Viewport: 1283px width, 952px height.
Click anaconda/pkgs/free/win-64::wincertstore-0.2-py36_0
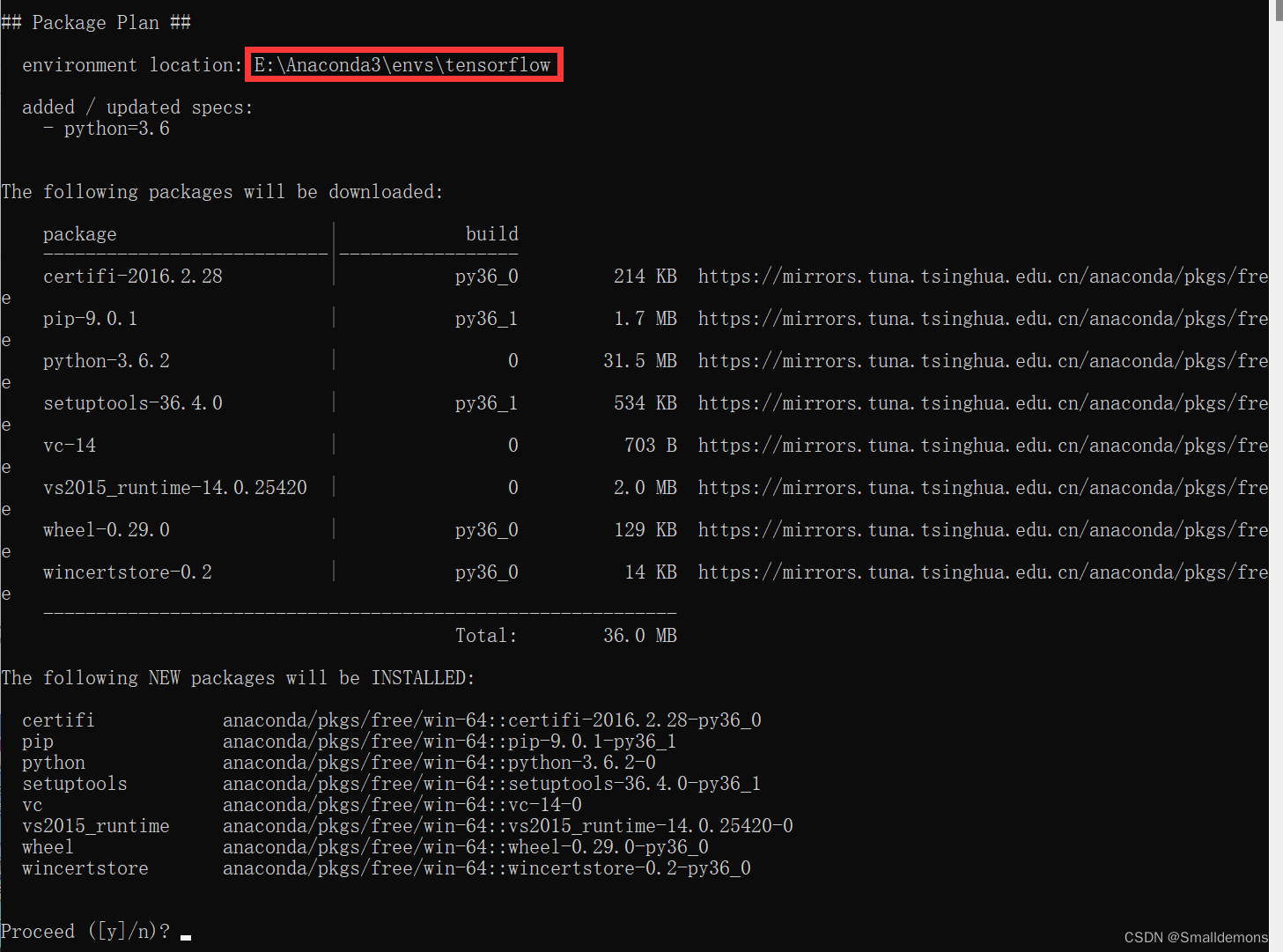click(x=487, y=868)
